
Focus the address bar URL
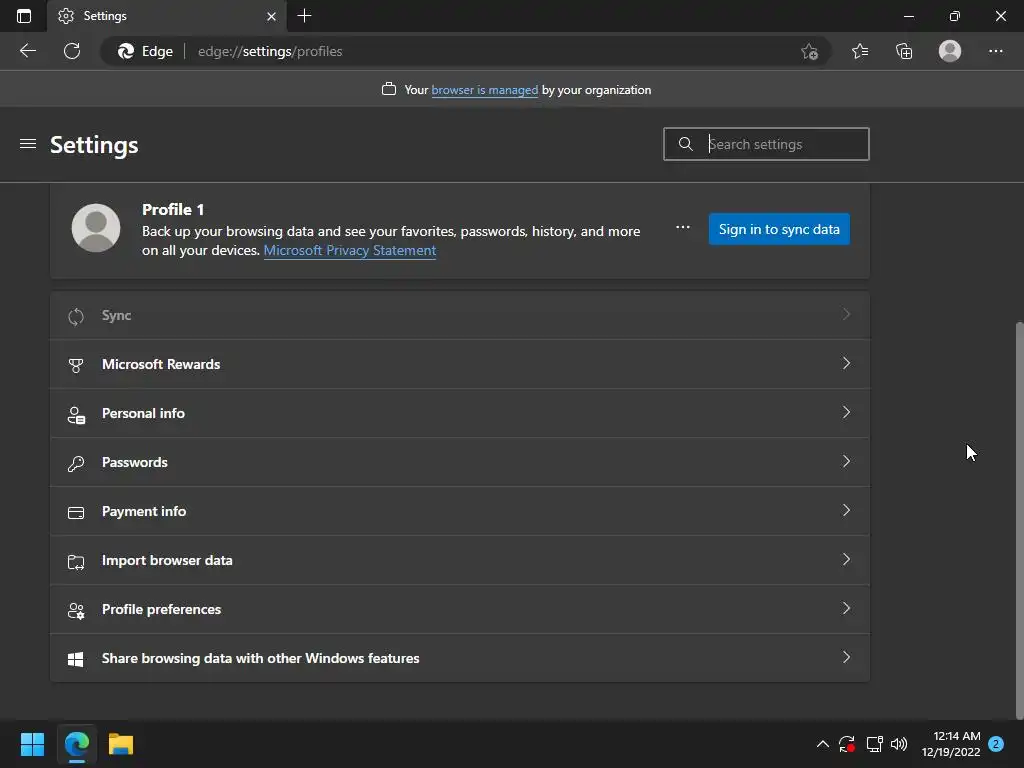point(270,51)
